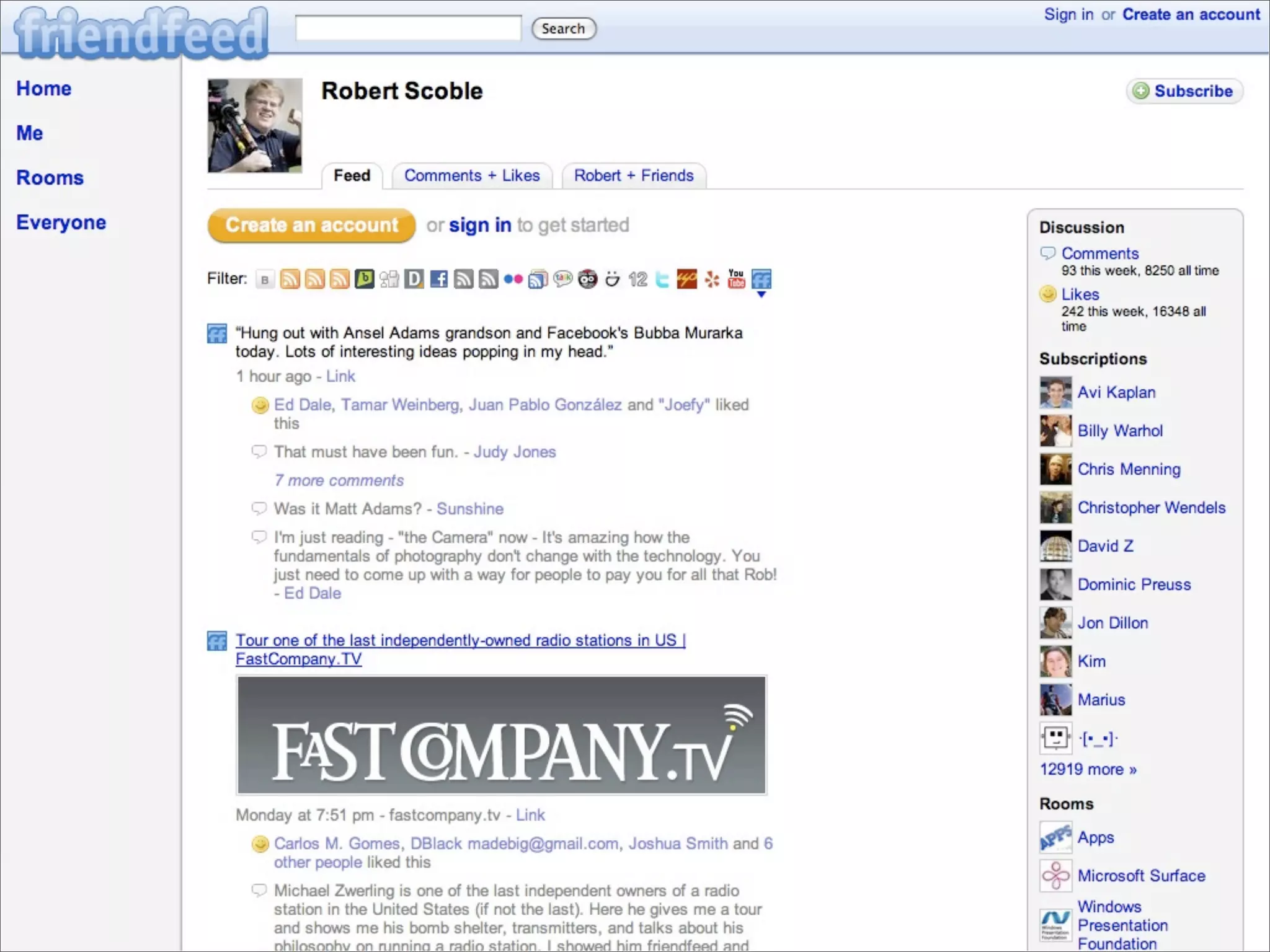Filter feed by Flickr icon
This screenshot has width=1270, height=952.
513,280
